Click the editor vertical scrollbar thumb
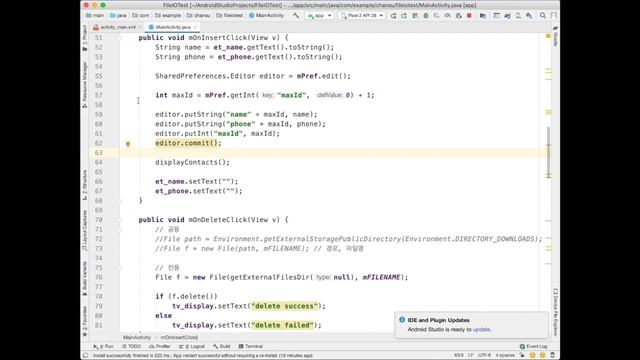 click(549, 152)
